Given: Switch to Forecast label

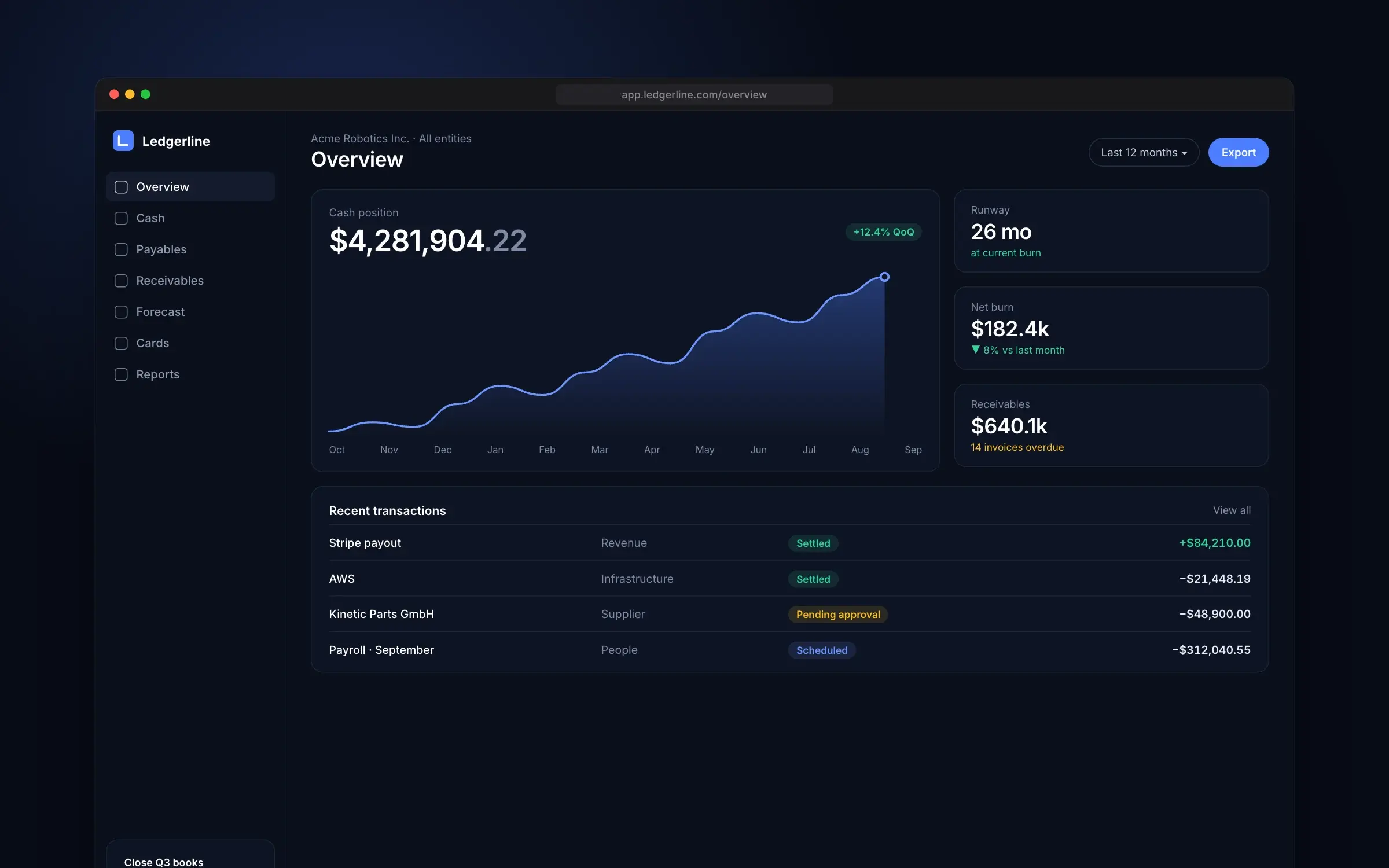Looking at the screenshot, I should tap(160, 312).
